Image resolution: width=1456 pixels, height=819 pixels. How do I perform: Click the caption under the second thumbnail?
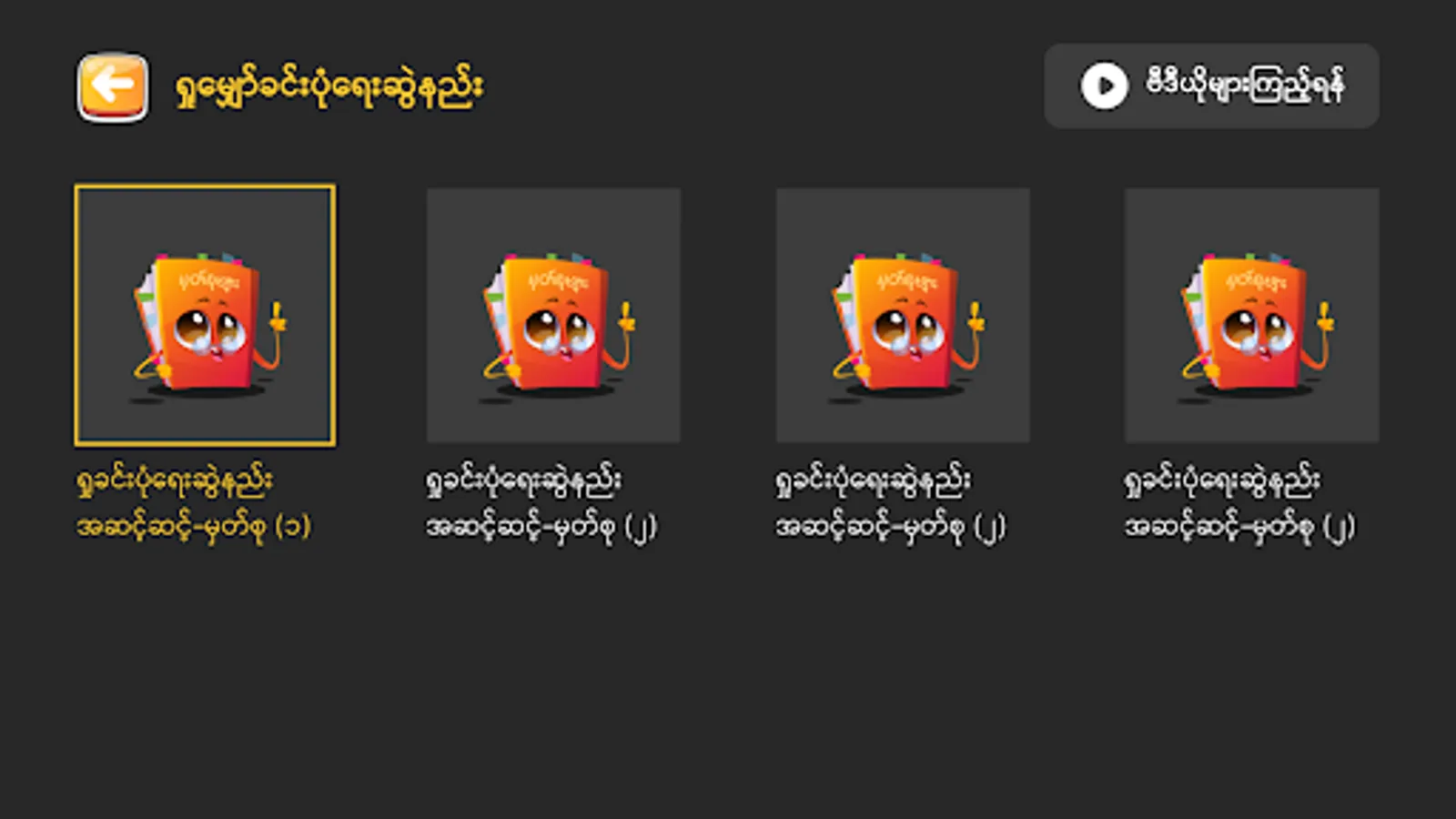click(542, 503)
